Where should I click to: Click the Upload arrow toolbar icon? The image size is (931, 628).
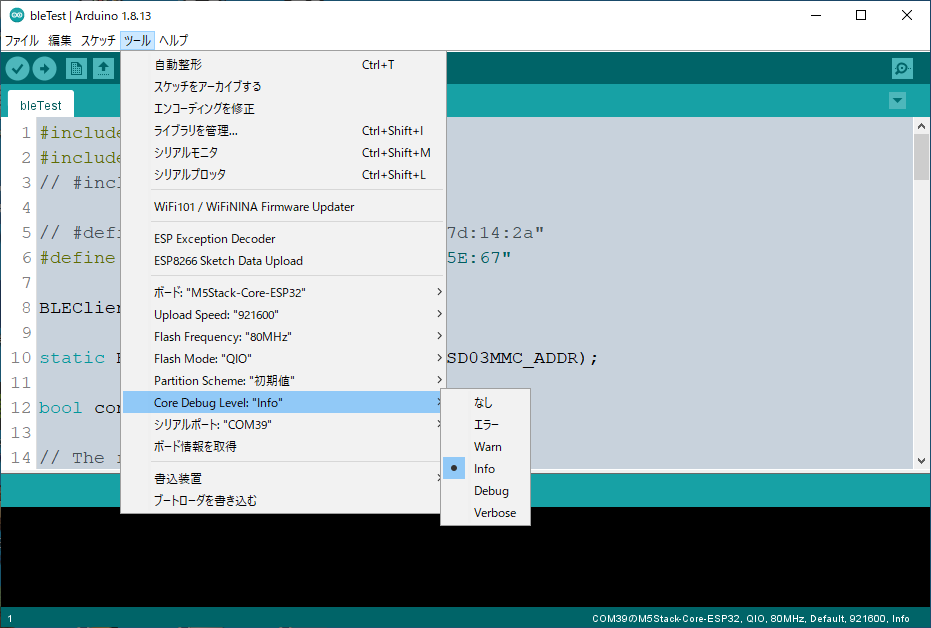[45, 68]
